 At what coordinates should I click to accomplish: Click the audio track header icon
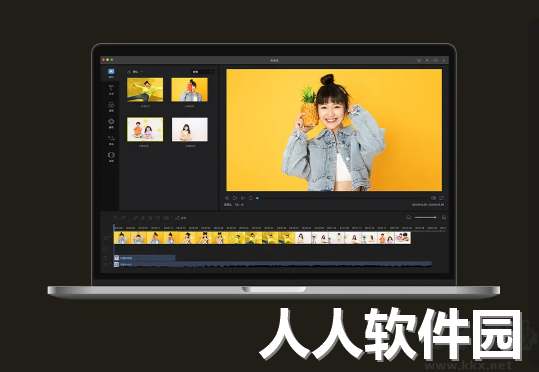(106, 264)
